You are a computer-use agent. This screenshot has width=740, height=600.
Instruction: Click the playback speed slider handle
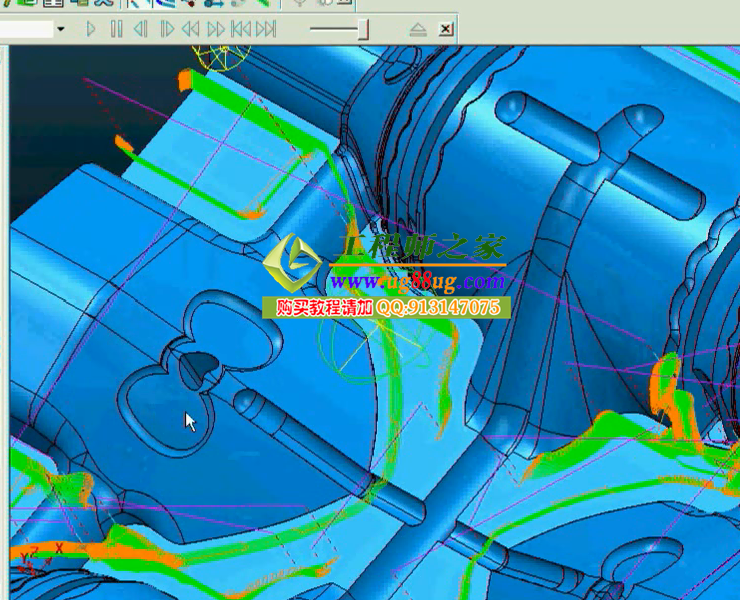[363, 29]
